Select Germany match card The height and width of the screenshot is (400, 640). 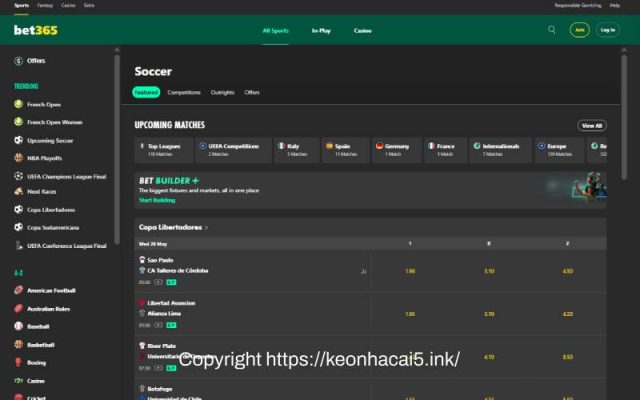(x=396, y=150)
